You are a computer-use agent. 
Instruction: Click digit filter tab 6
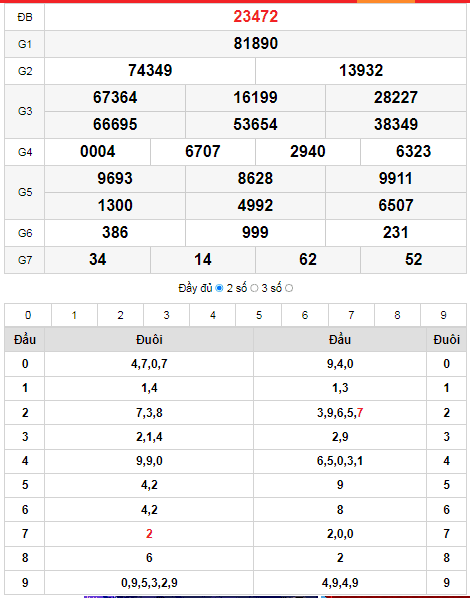[305, 315]
